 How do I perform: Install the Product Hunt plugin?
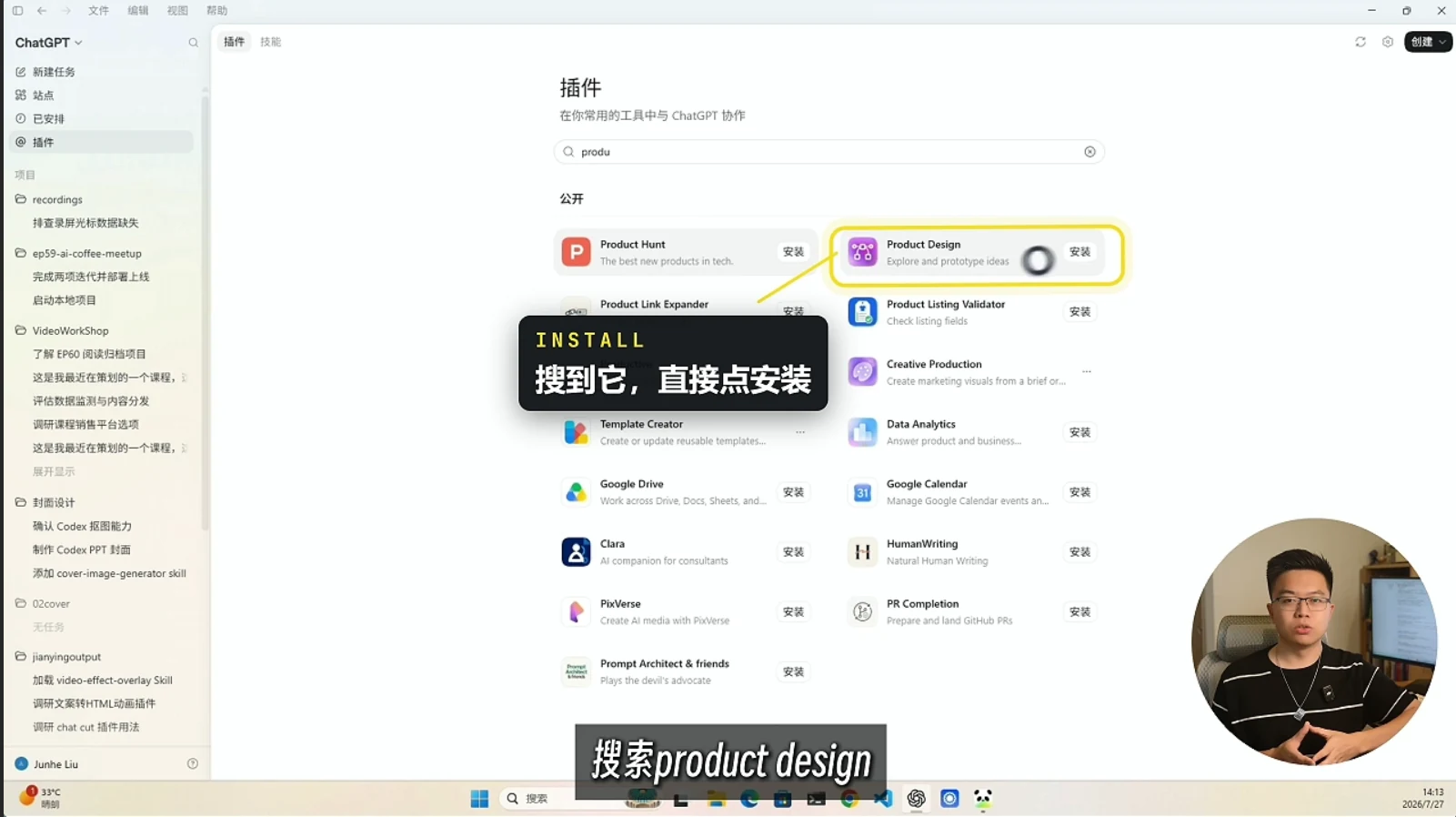(793, 252)
